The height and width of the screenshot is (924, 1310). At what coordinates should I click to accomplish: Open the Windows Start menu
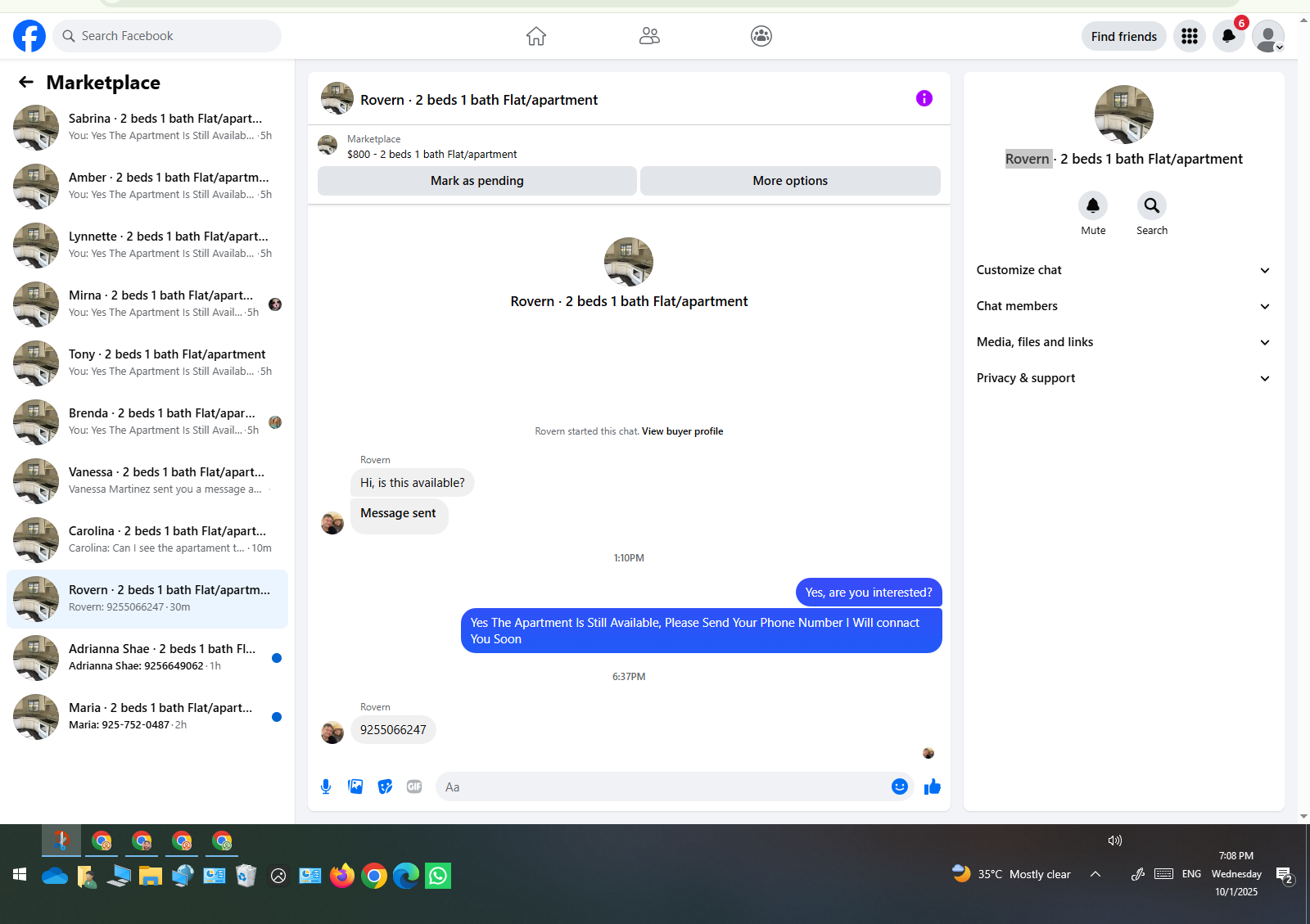[20, 875]
